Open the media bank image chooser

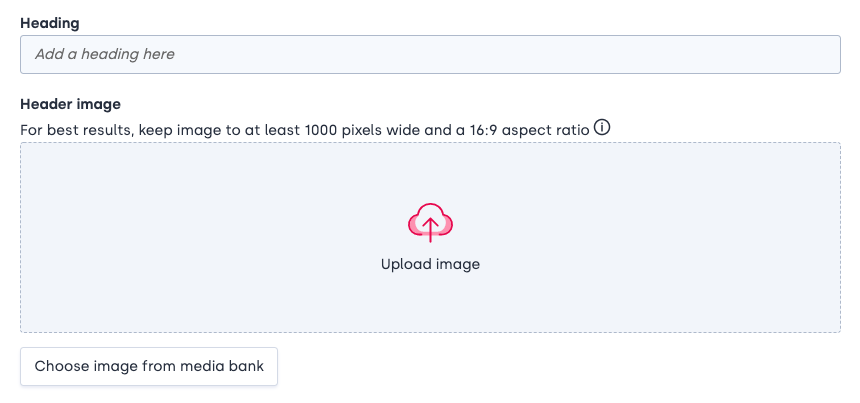pos(149,366)
